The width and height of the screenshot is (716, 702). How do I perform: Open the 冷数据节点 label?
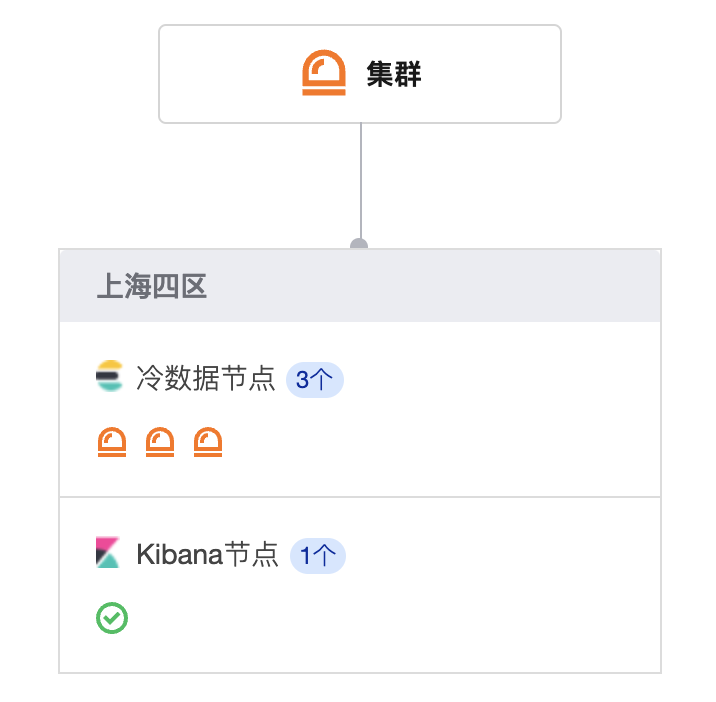point(205,379)
